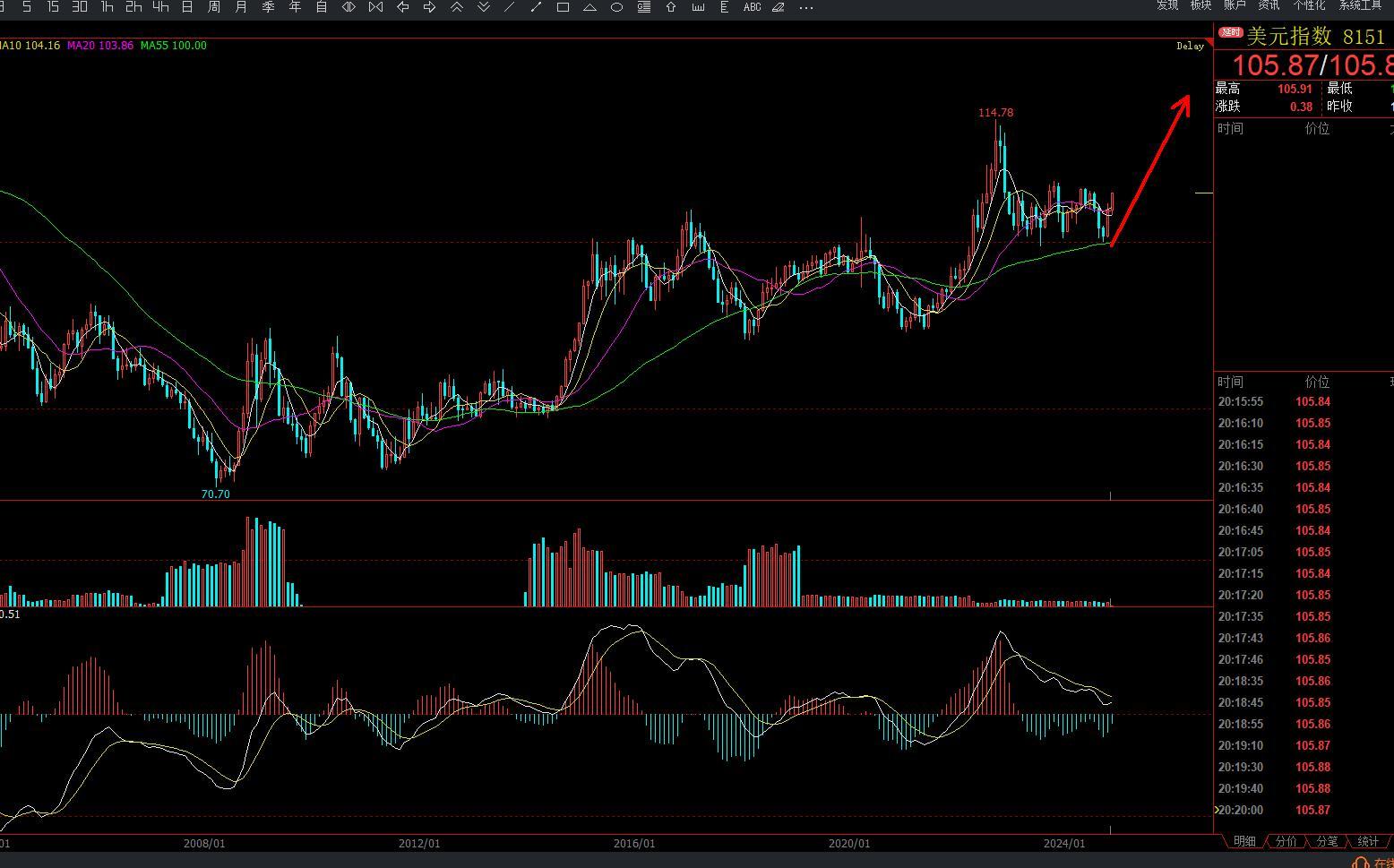Screen dimensions: 1394x868
Task: Select the ruler measurement tool
Action: click(x=698, y=7)
